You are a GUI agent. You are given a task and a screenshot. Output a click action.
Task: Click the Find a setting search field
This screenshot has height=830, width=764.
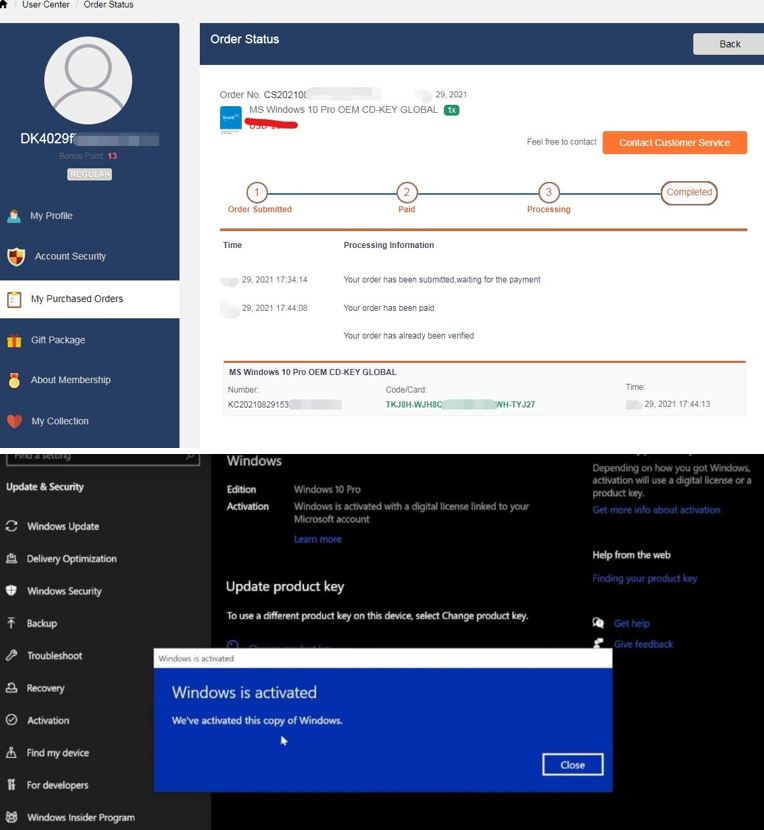point(102,457)
